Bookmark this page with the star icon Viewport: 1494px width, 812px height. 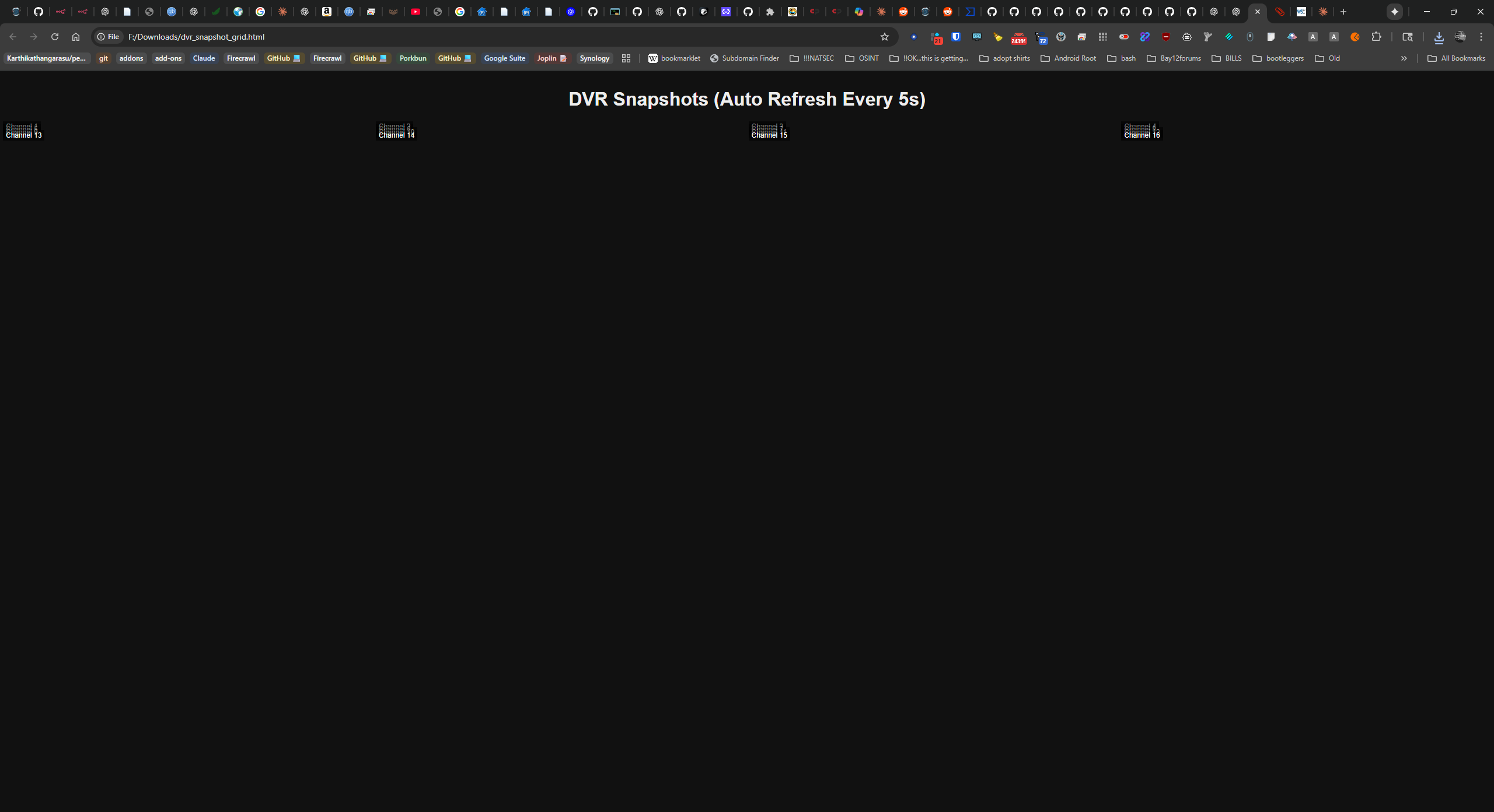(884, 37)
